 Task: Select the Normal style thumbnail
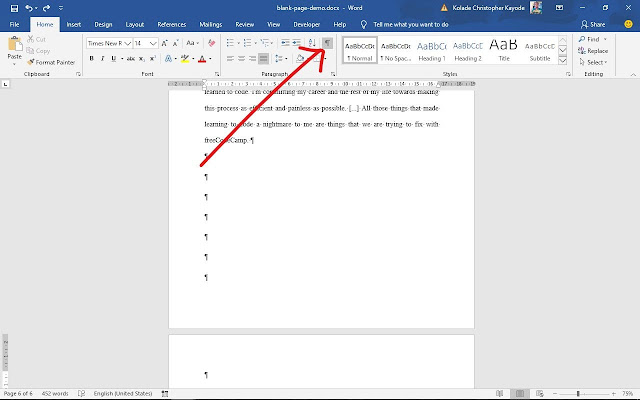(x=360, y=50)
